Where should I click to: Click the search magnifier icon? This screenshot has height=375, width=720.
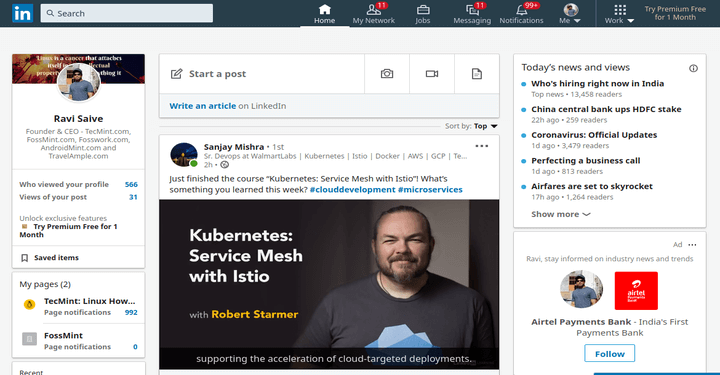(x=51, y=13)
